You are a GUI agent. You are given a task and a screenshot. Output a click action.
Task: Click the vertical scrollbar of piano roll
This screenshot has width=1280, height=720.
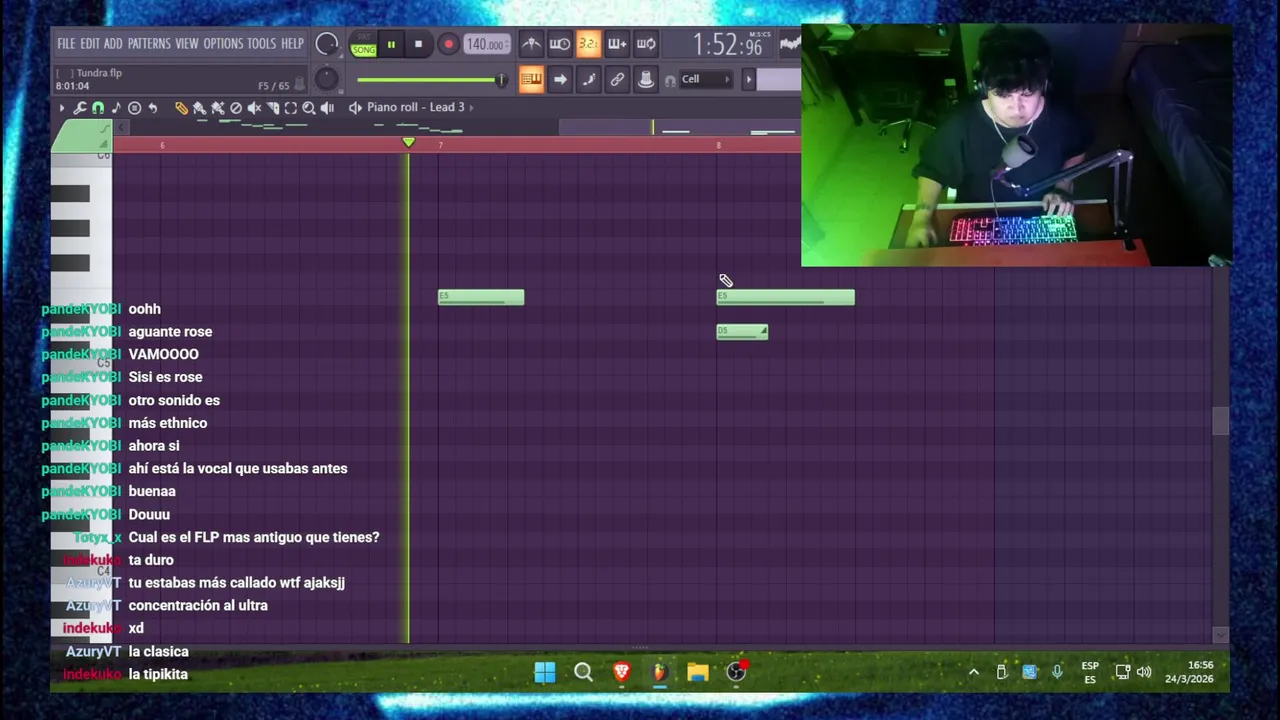point(1220,422)
